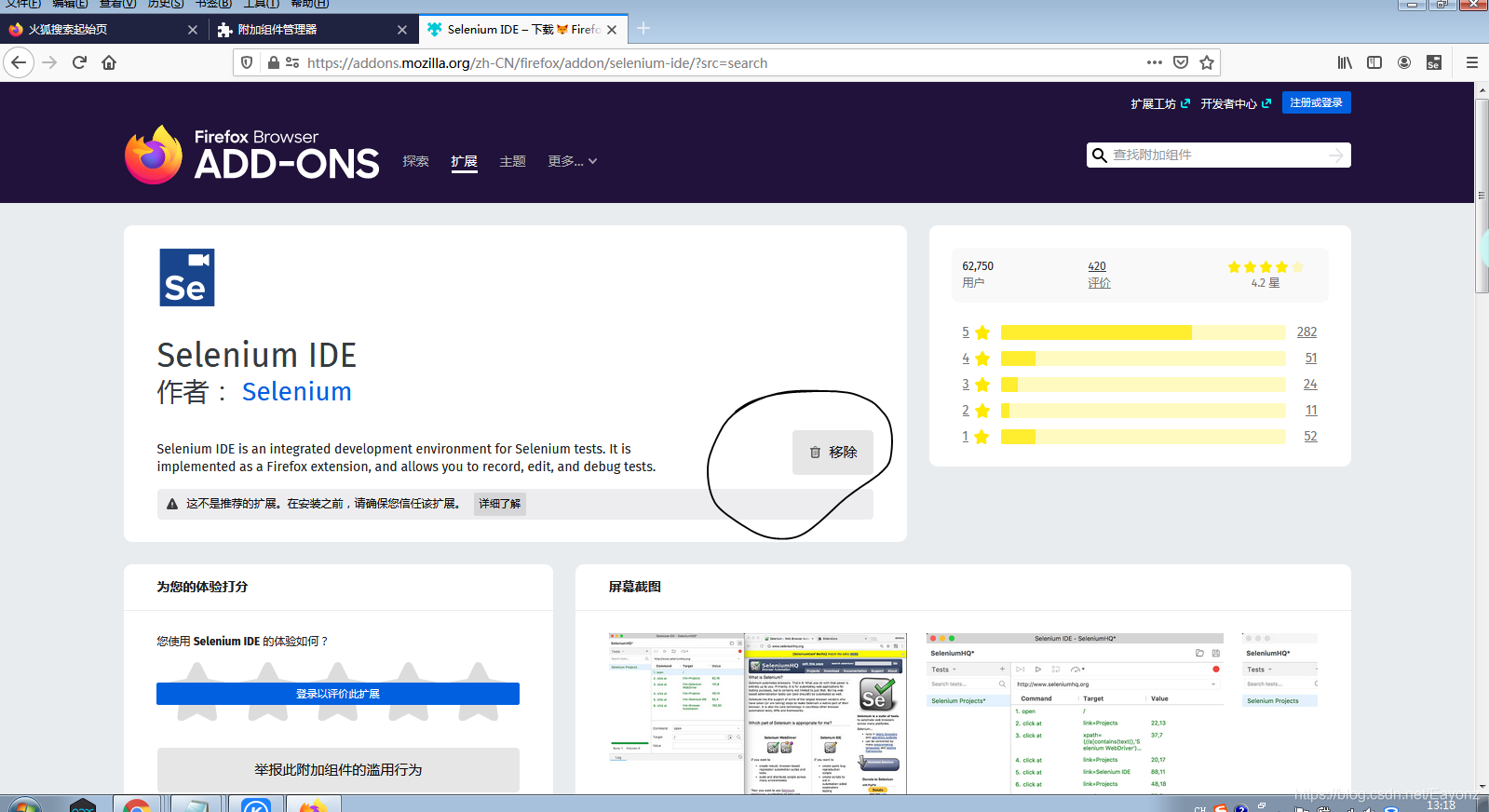Screen dimensions: 1489x812
Task: Close the 附加组件管理器 tab
Action: pos(402,30)
